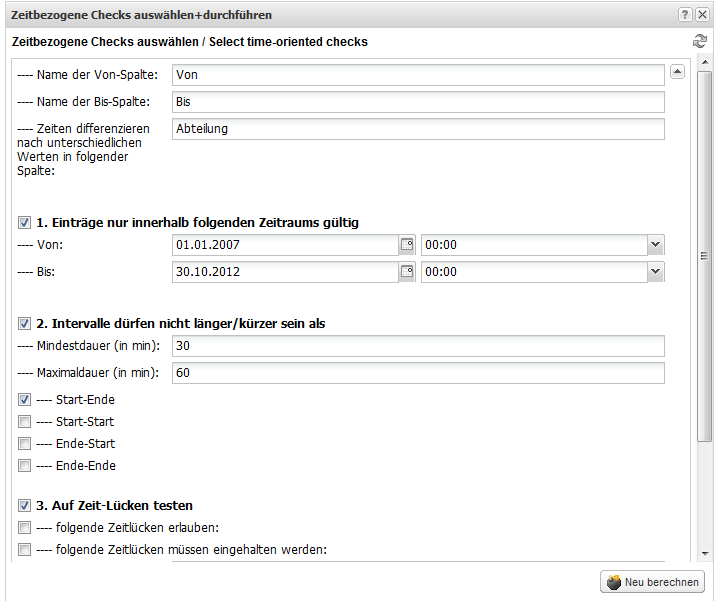Click the vertical scrollbar thumb
Screen dimensions: 715x601
pyautogui.click(x=705, y=256)
